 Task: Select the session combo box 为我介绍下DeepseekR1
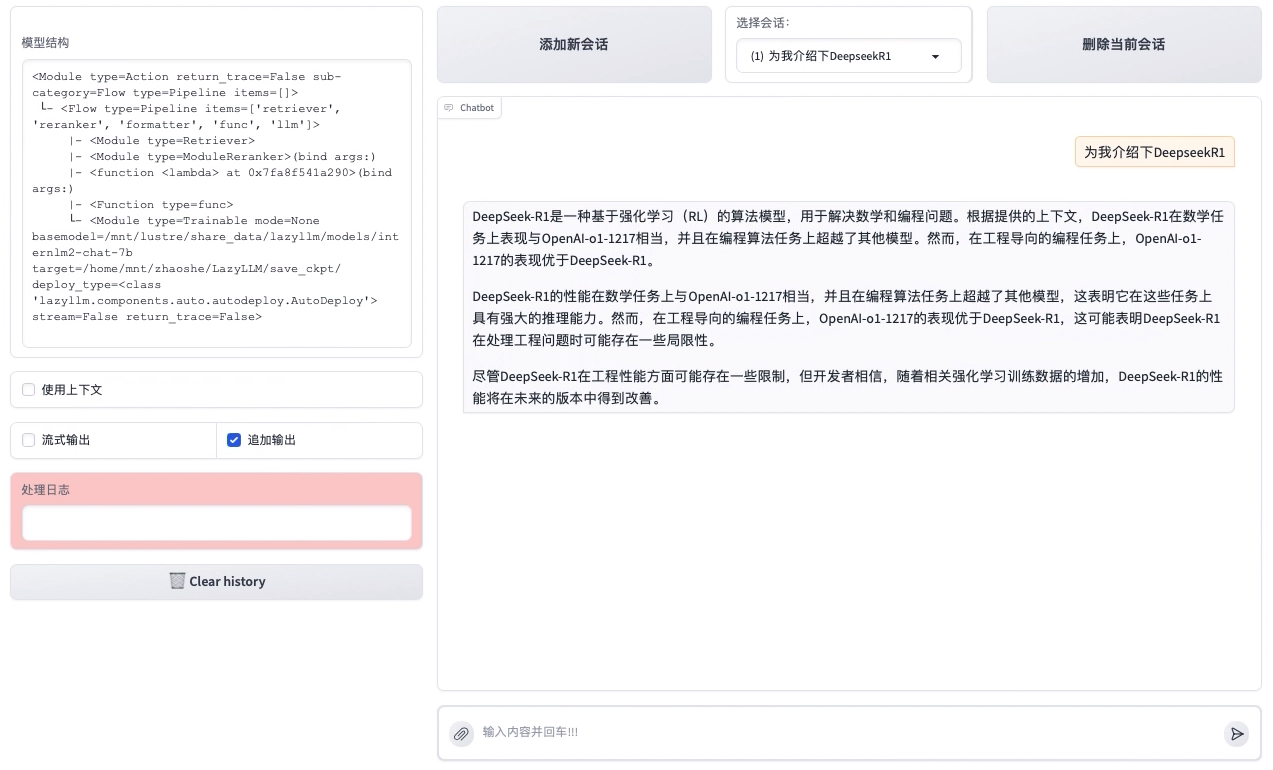pos(849,57)
